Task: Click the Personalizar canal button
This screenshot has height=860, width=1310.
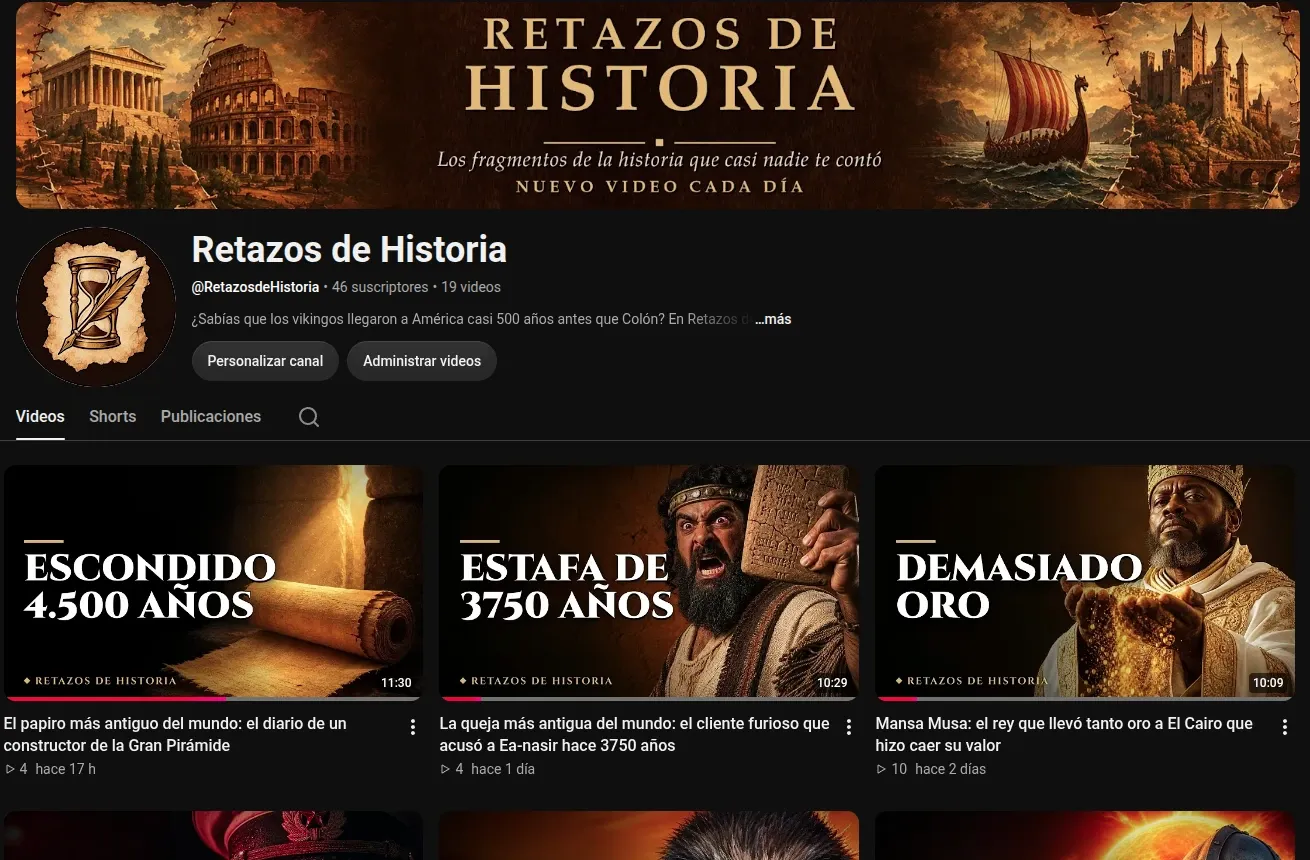Action: click(265, 361)
